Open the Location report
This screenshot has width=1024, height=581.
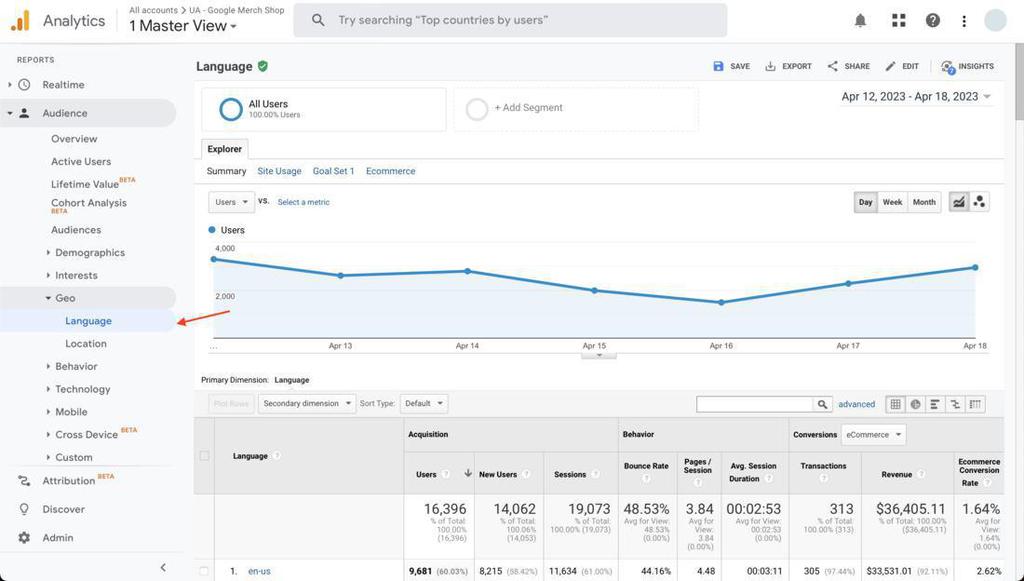coord(86,343)
